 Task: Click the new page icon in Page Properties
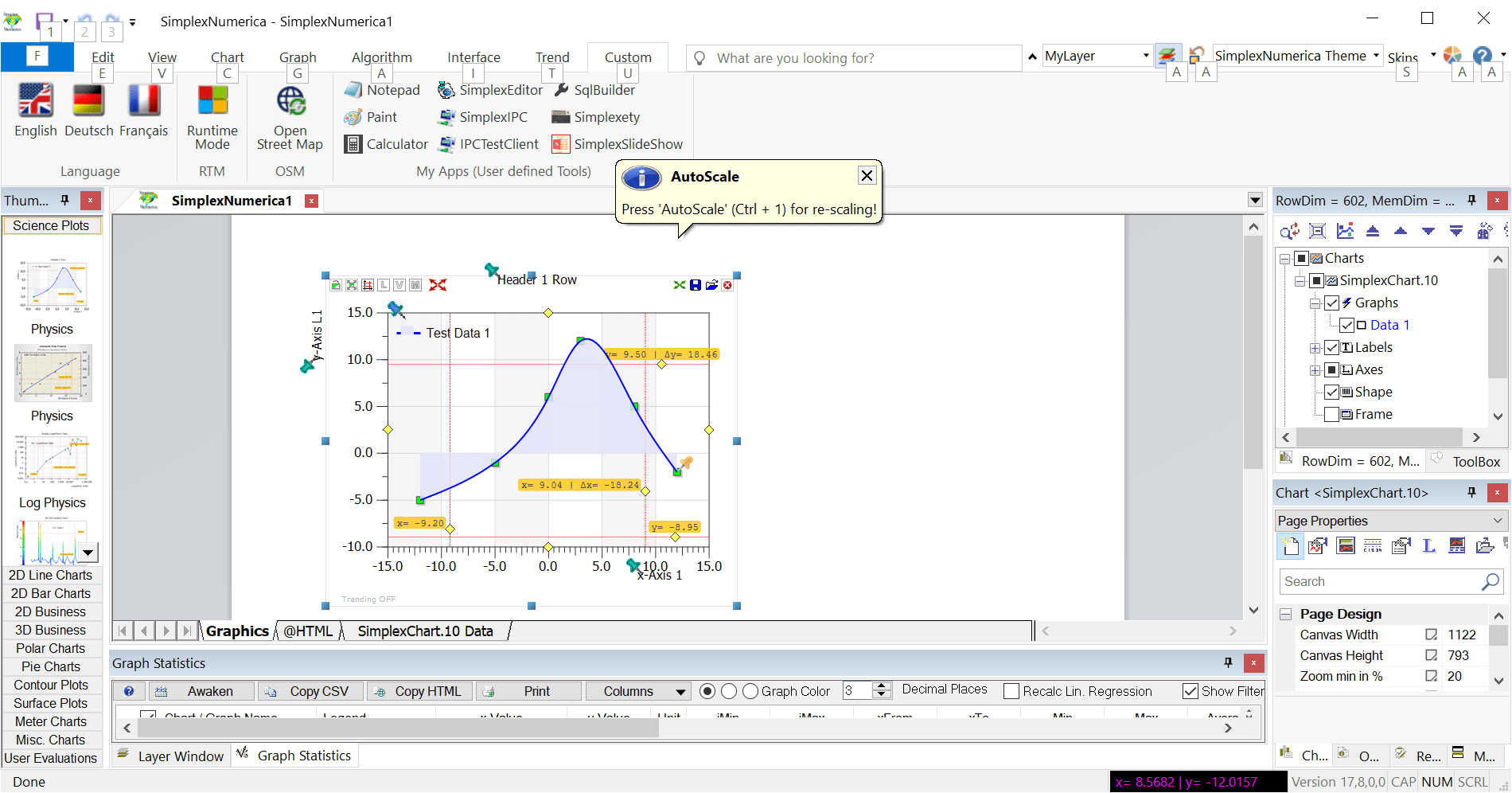1290,546
